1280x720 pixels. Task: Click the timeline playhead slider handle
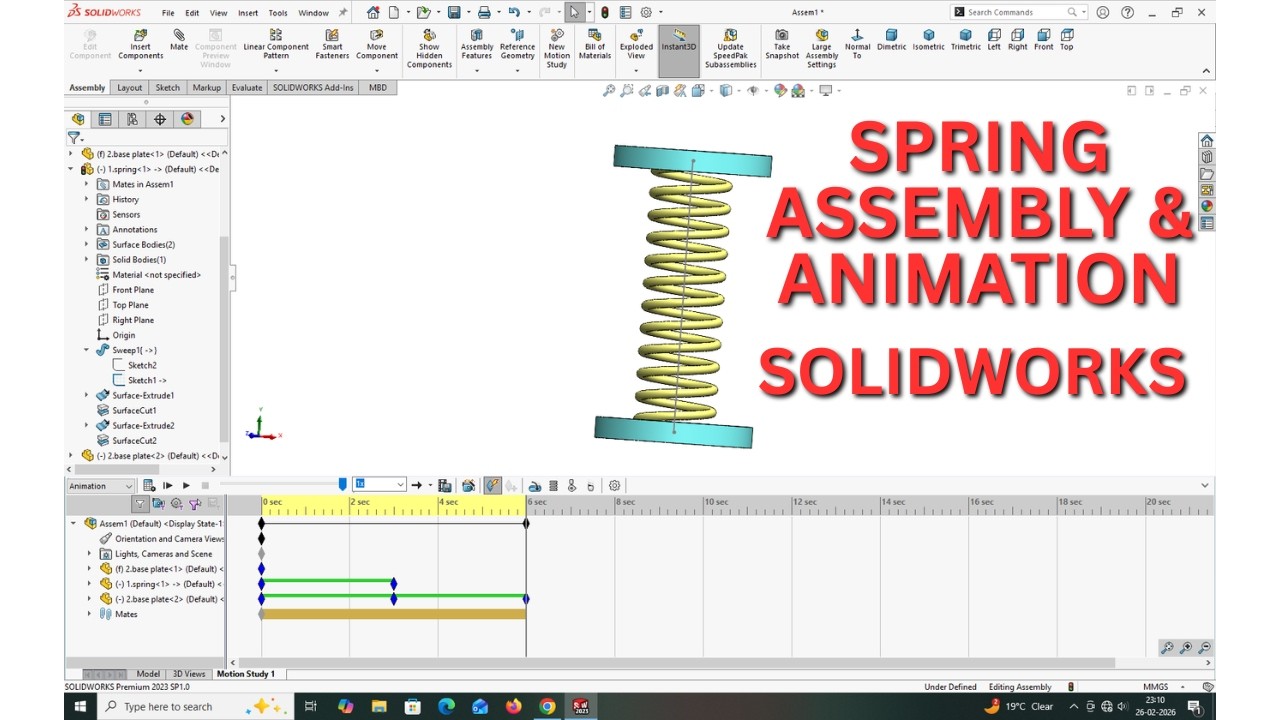343,485
